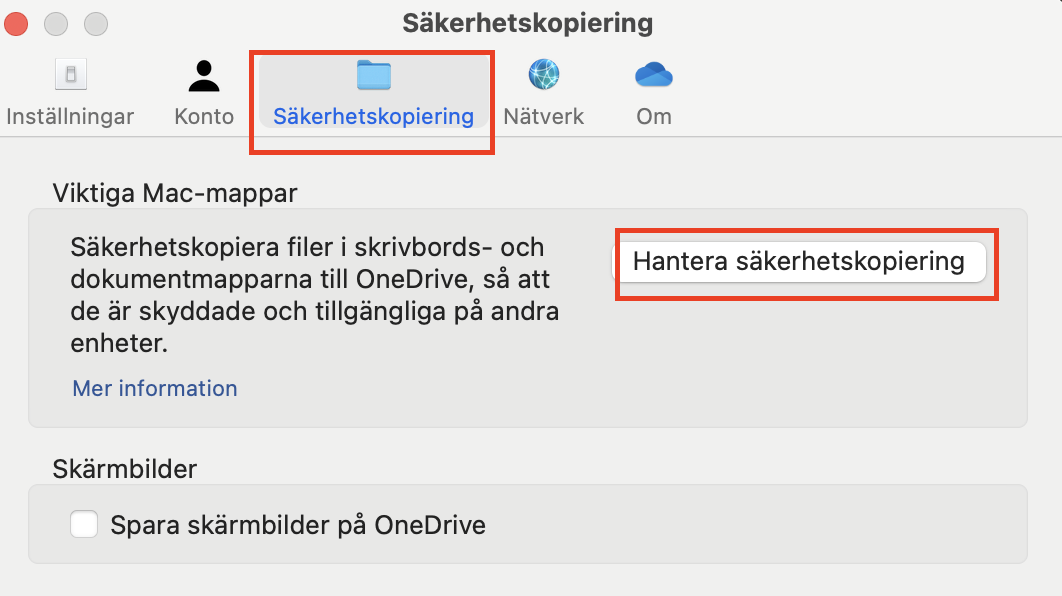
Task: Click the Nätverk globe icon
Action: coord(543,75)
